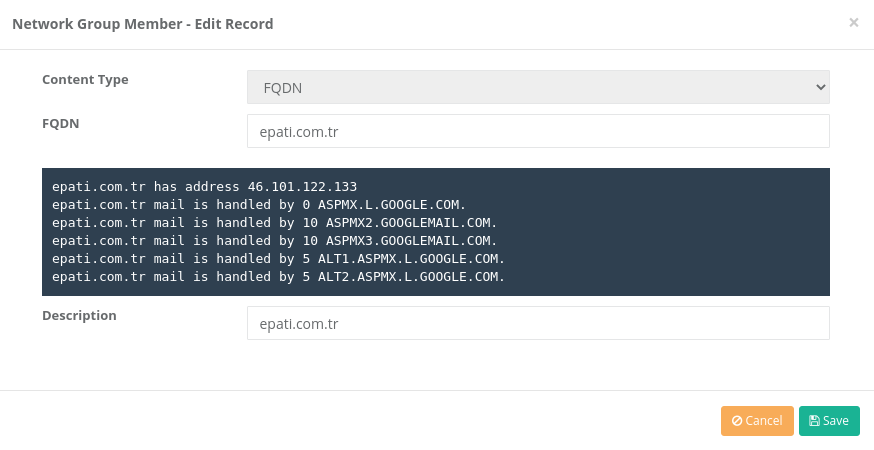This screenshot has width=874, height=450.
Task: Close the Edit Record dialog
Action: [853, 22]
